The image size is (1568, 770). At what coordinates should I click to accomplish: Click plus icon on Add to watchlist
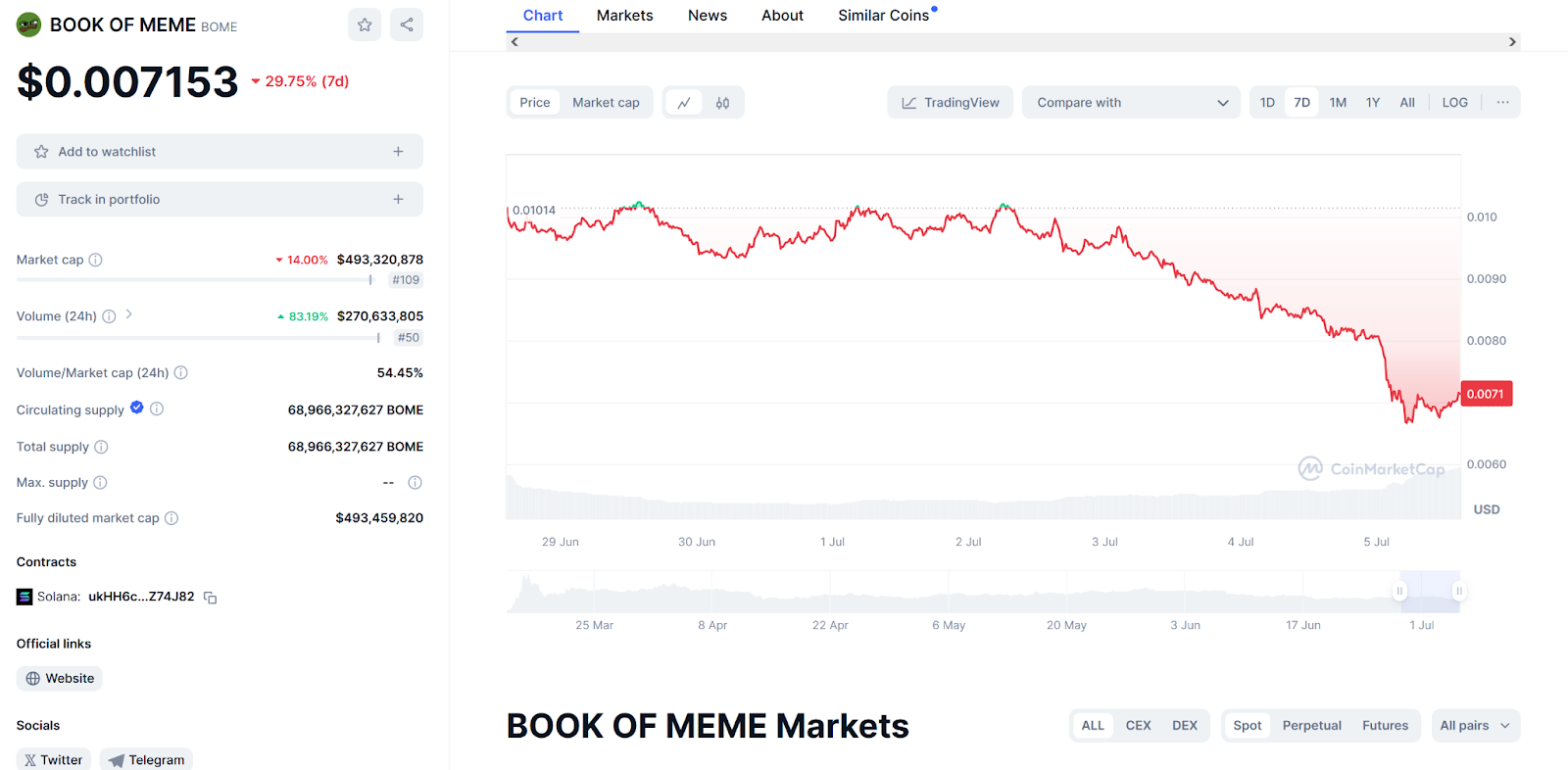click(398, 152)
